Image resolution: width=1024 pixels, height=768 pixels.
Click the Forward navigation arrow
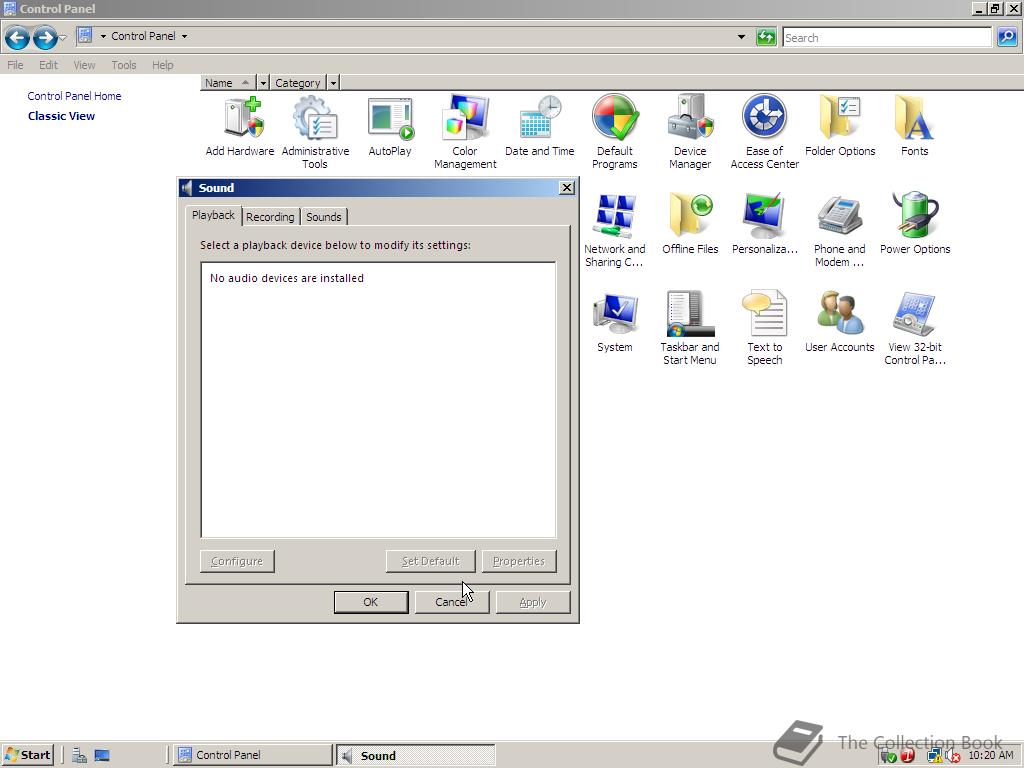pyautogui.click(x=44, y=38)
